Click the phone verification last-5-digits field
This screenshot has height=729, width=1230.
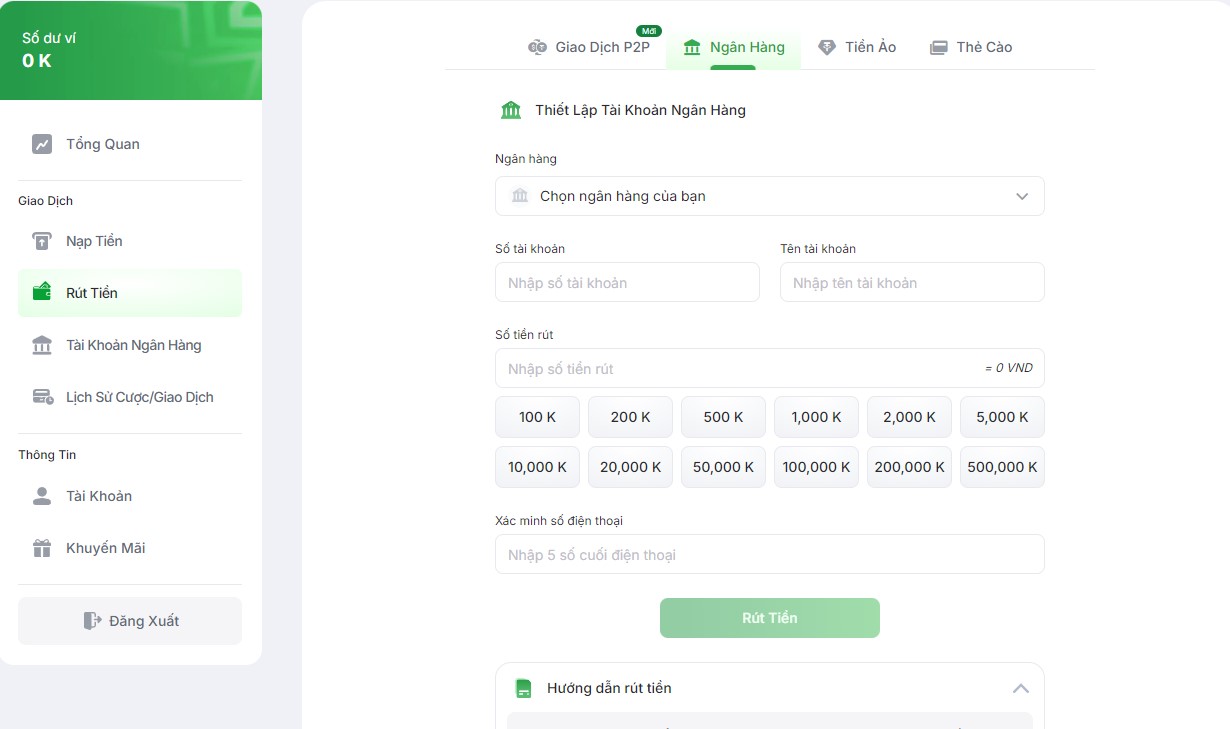coord(769,555)
